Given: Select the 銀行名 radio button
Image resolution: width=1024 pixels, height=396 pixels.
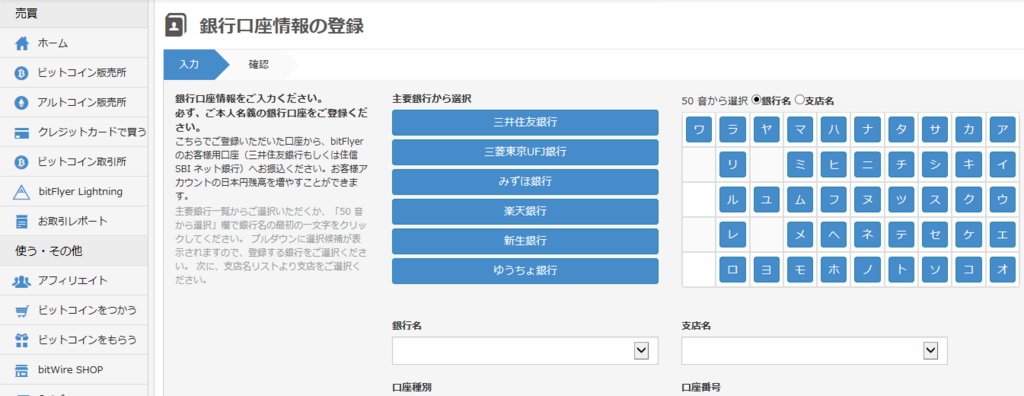Looking at the screenshot, I should [x=757, y=101].
